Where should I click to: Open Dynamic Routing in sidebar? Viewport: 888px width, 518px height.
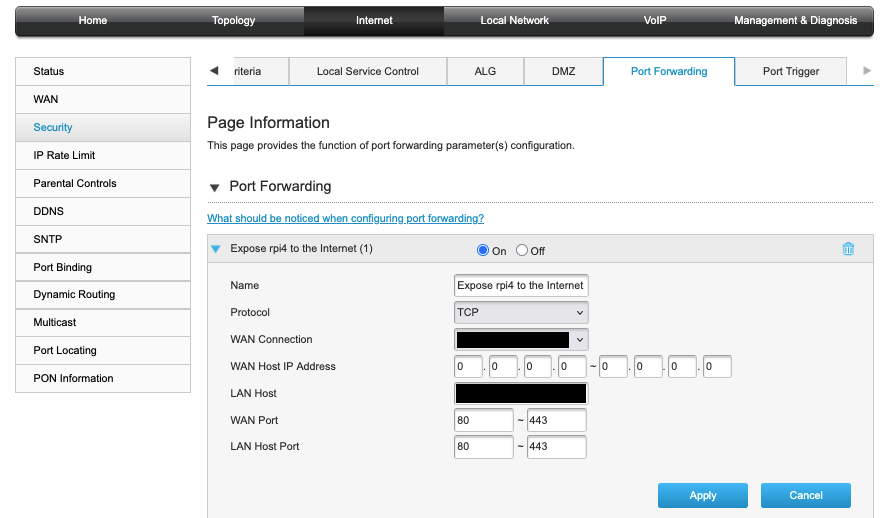(103, 294)
